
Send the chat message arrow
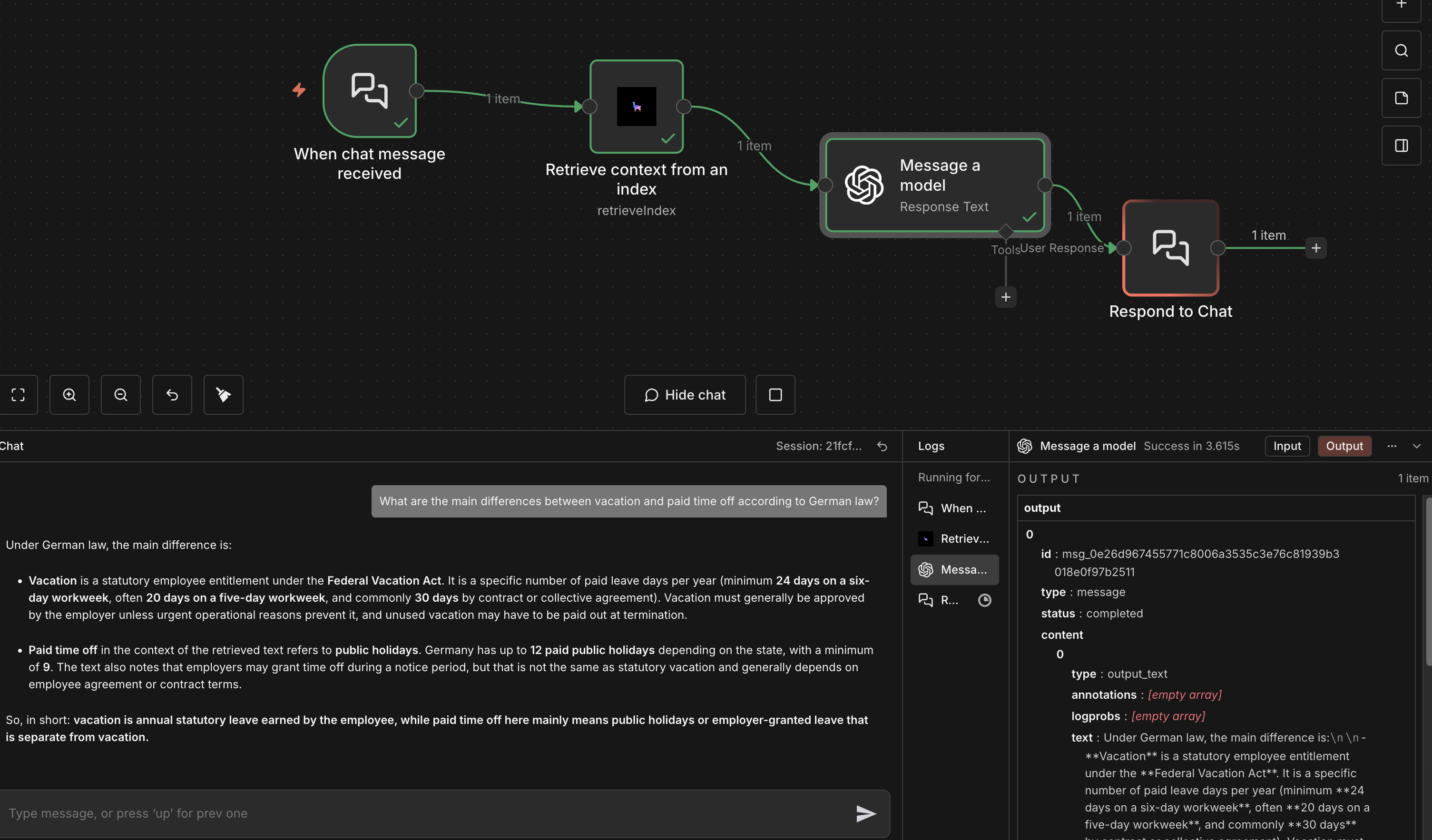click(x=865, y=813)
